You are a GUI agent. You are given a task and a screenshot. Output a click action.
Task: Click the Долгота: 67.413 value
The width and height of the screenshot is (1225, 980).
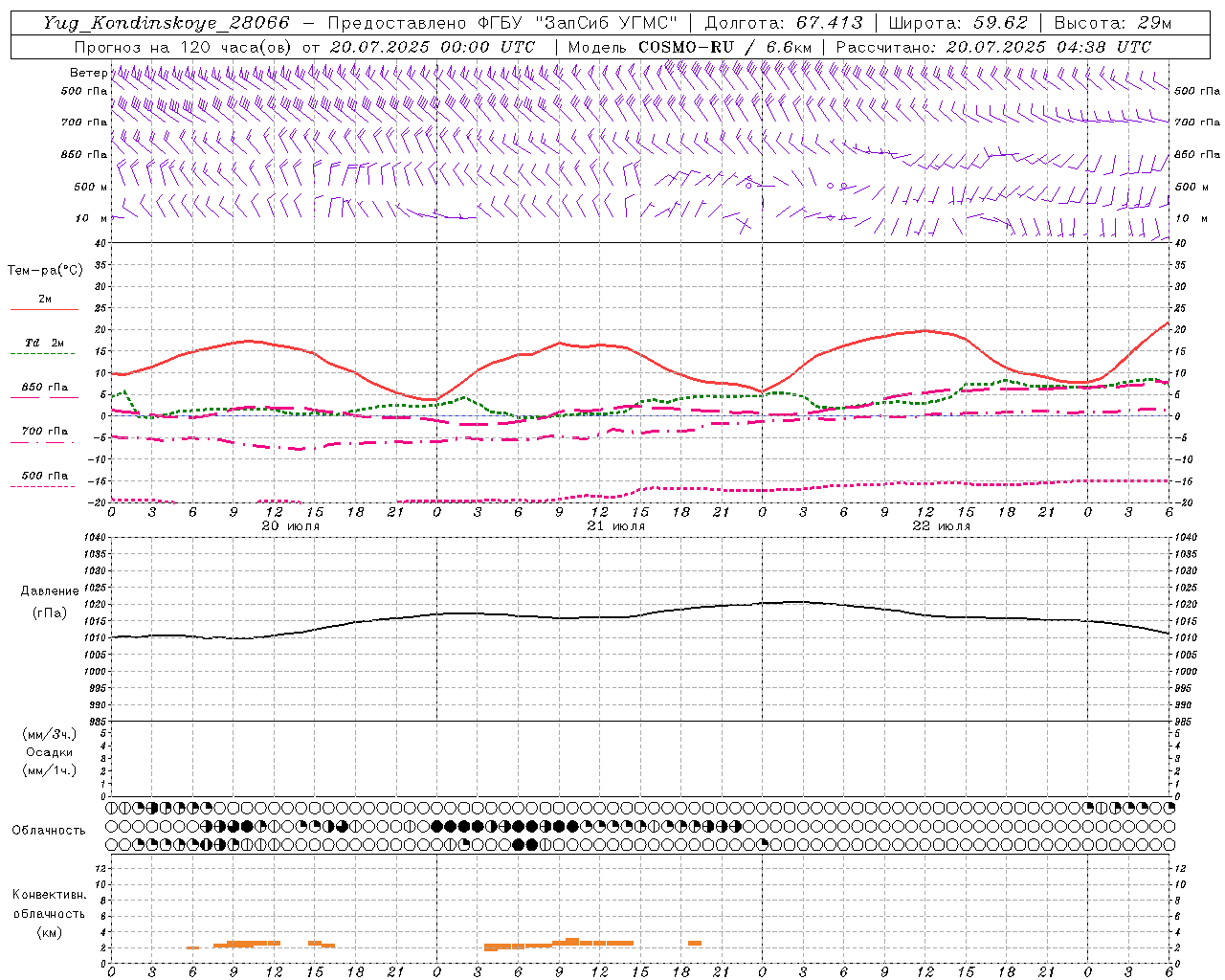784,23
